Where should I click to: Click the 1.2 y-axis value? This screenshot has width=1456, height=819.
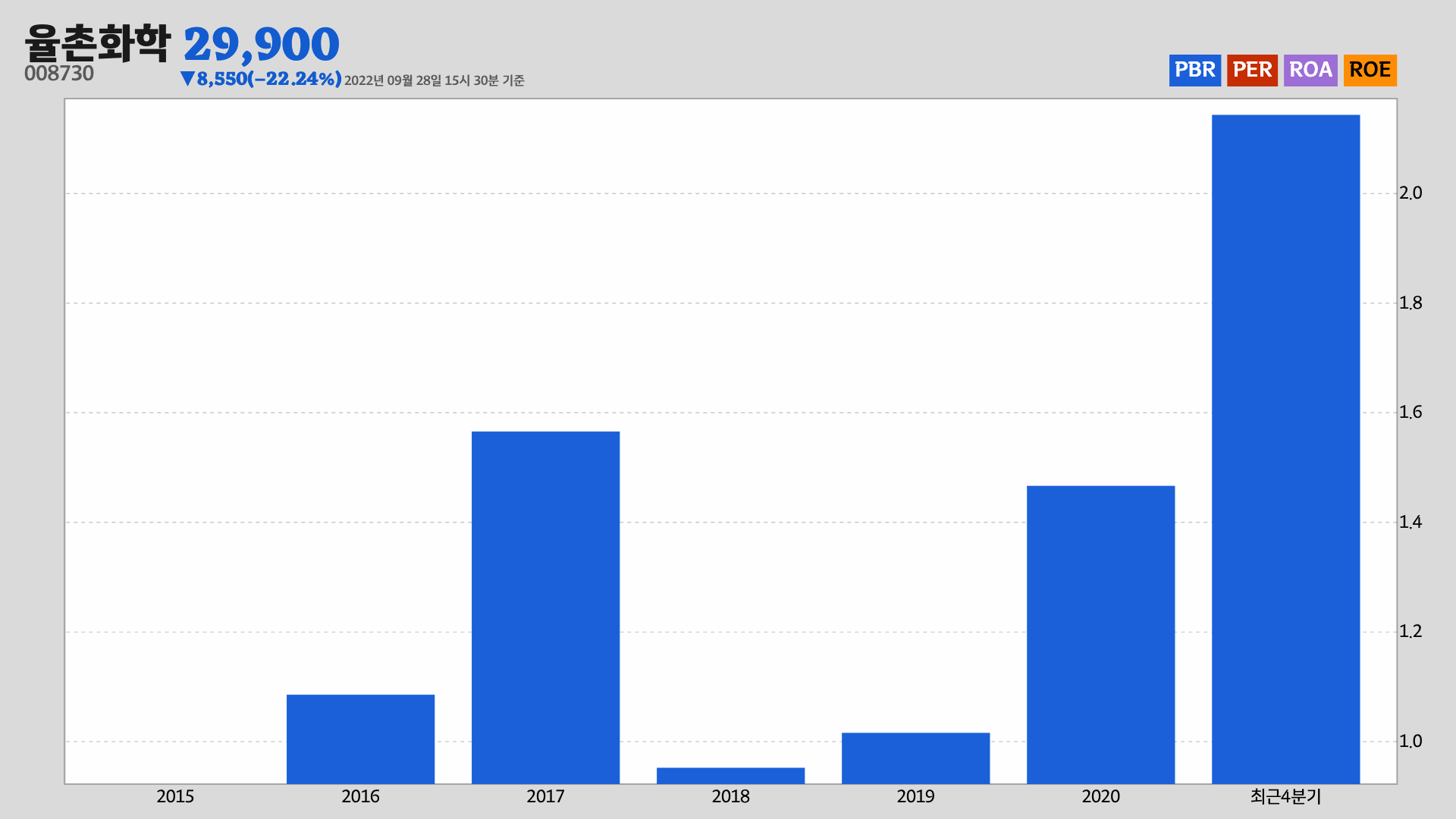(x=1410, y=632)
